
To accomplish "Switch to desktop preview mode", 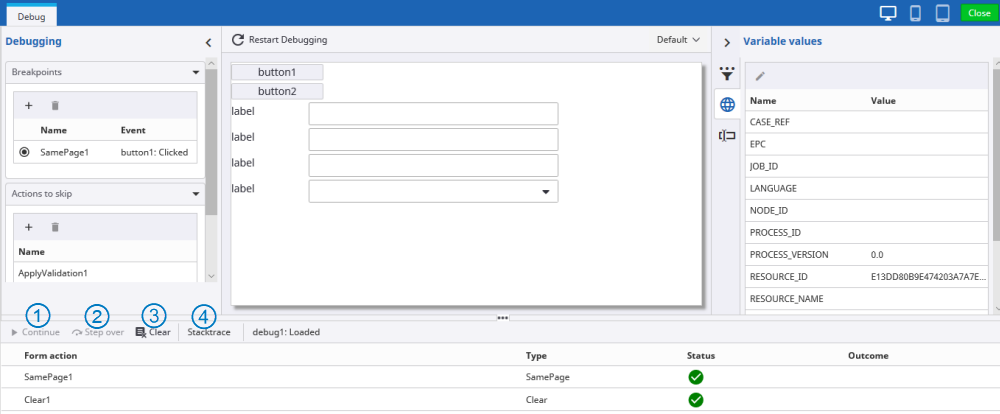I will (x=888, y=13).
